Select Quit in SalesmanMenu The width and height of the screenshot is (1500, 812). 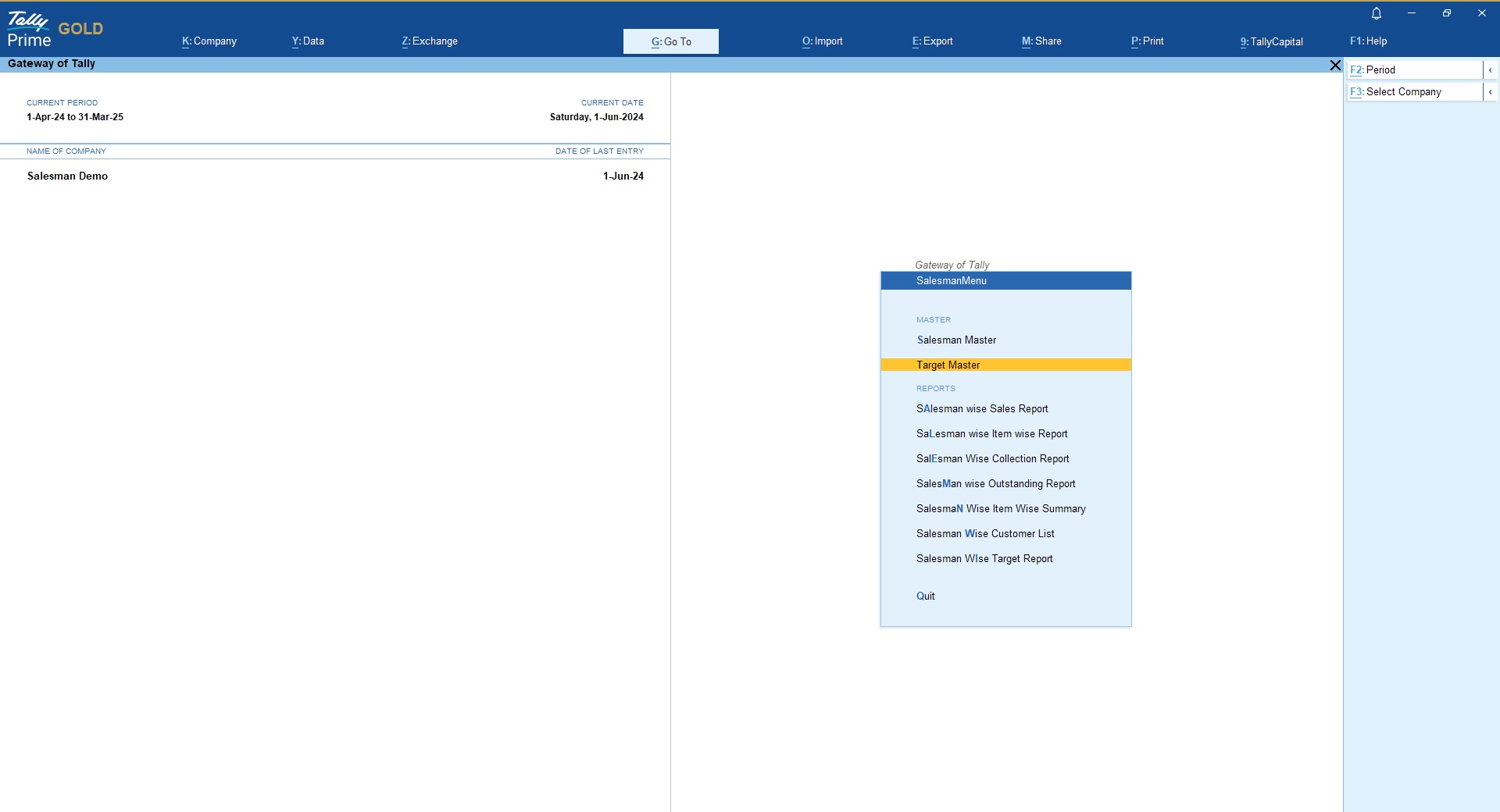pos(925,597)
